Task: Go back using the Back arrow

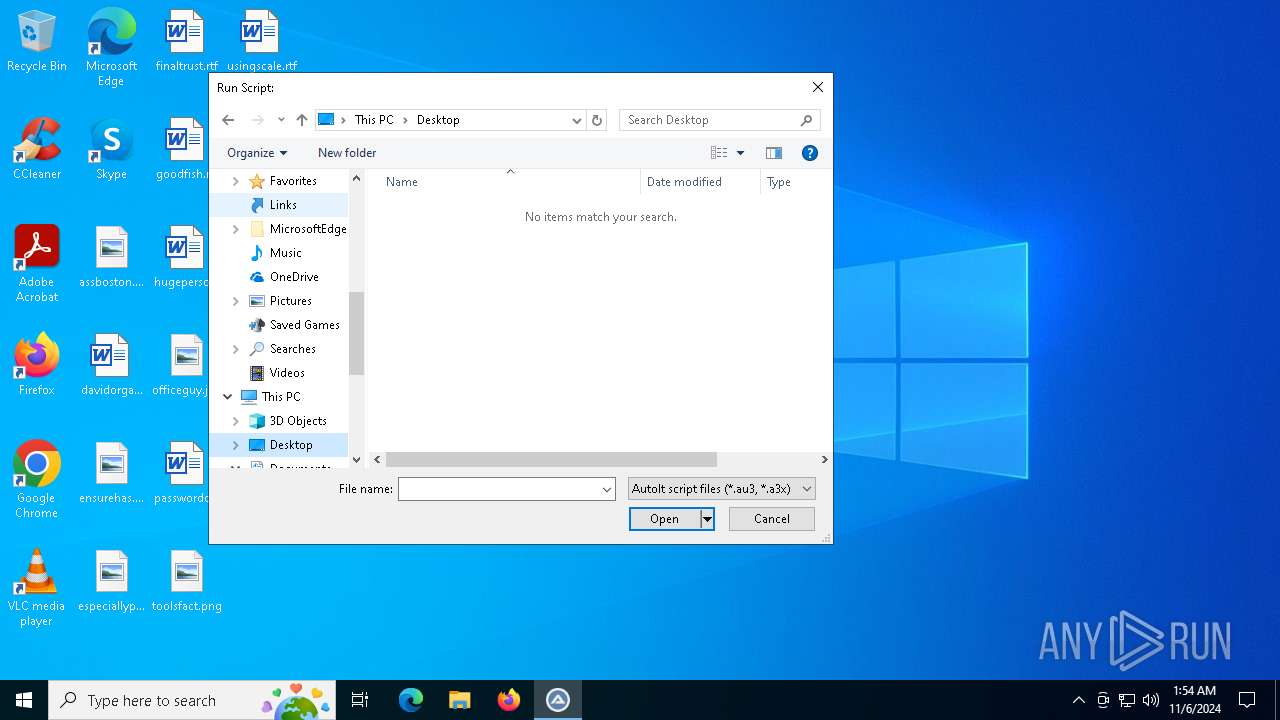Action: click(x=228, y=120)
